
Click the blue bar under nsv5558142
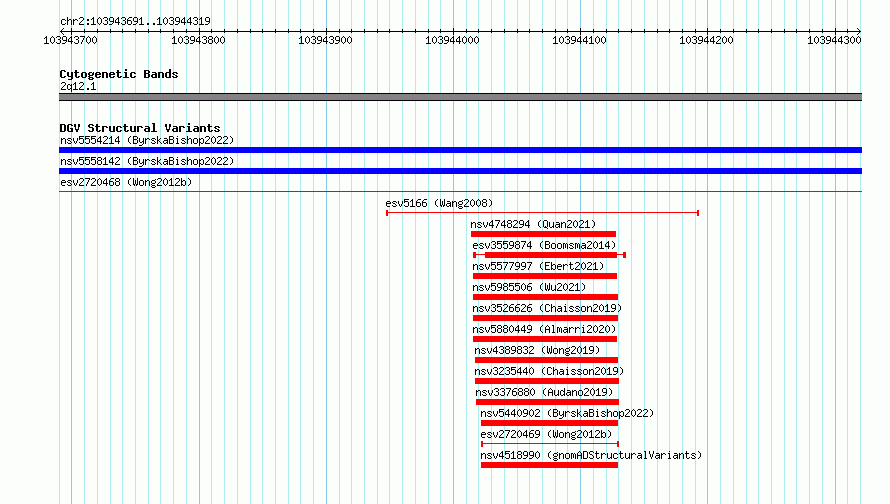tap(460, 171)
